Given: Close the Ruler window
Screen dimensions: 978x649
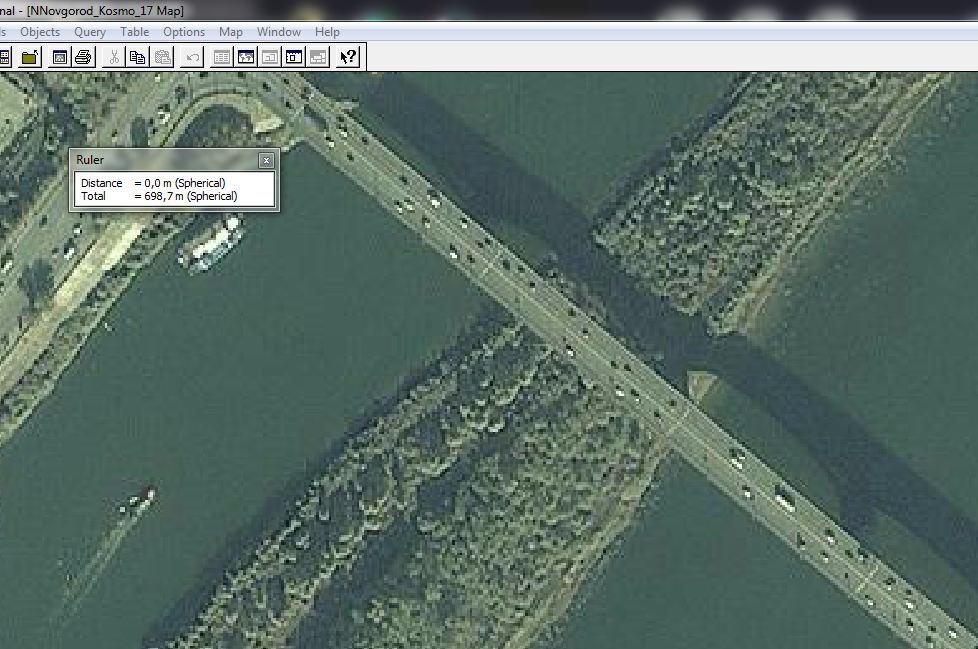Looking at the screenshot, I should point(266,160).
